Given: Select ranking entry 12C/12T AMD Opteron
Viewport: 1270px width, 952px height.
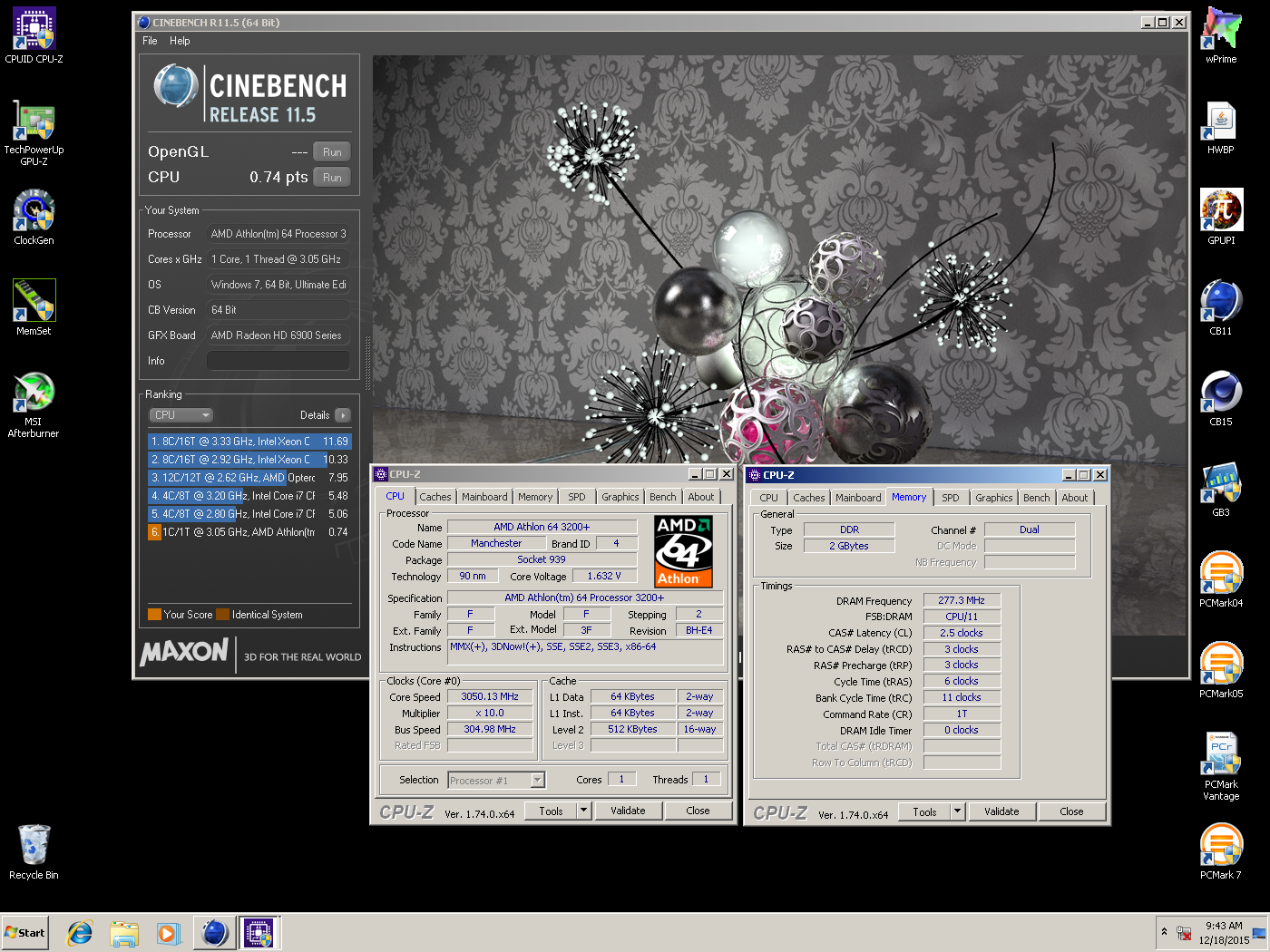Looking at the screenshot, I should point(249,478).
